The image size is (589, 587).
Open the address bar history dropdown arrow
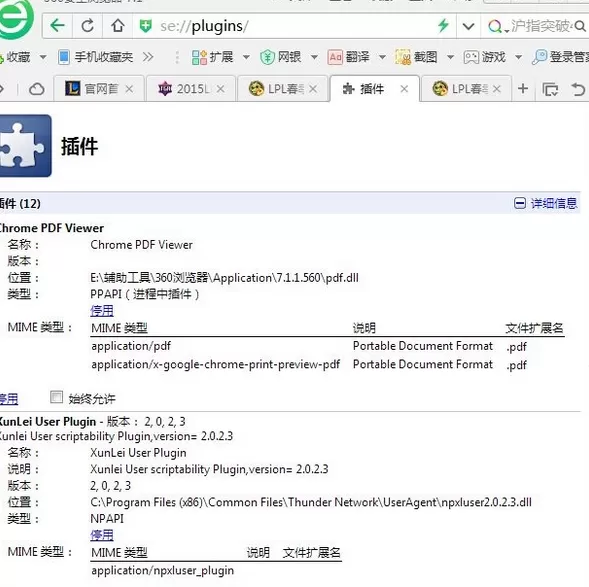(x=468, y=26)
